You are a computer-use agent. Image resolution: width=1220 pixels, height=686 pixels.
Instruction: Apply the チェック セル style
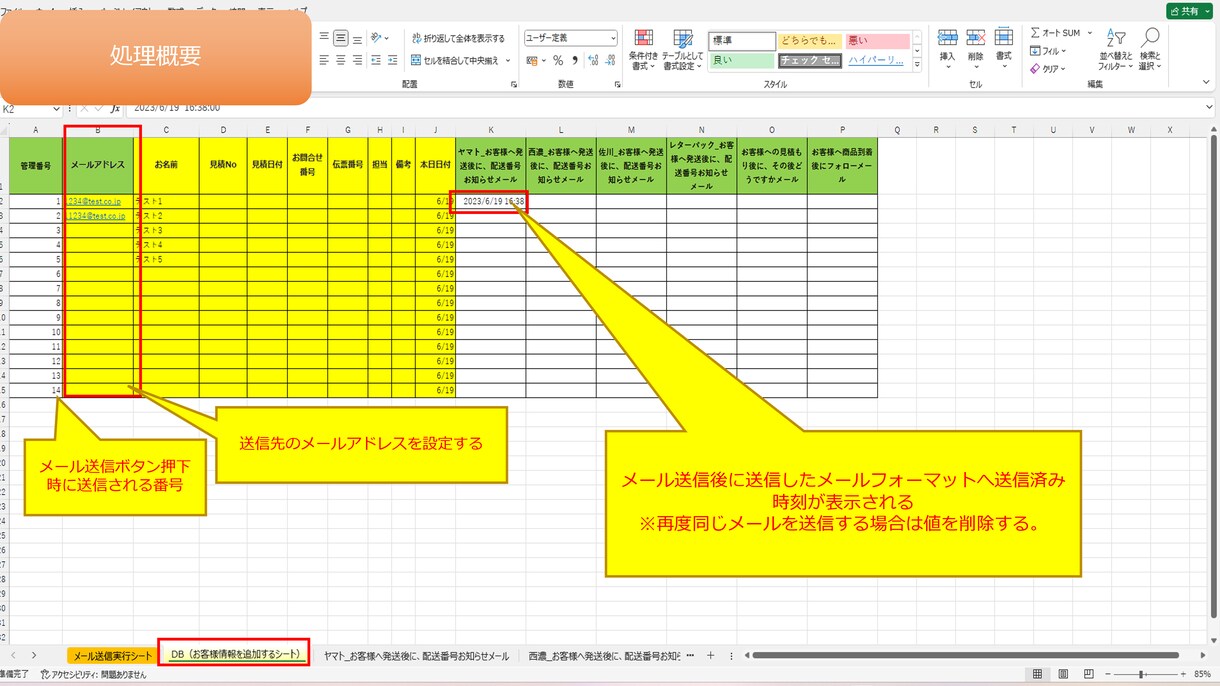[x=810, y=60]
